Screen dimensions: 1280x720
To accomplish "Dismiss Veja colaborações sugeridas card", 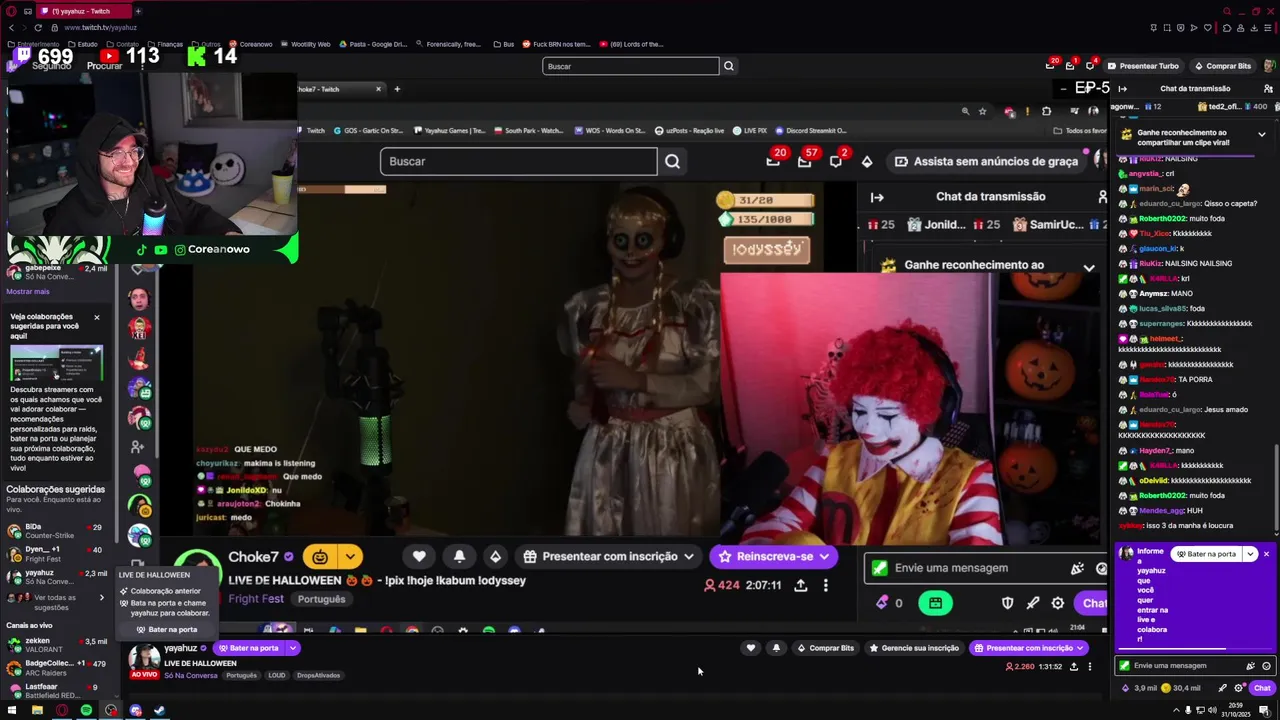I will (x=97, y=317).
